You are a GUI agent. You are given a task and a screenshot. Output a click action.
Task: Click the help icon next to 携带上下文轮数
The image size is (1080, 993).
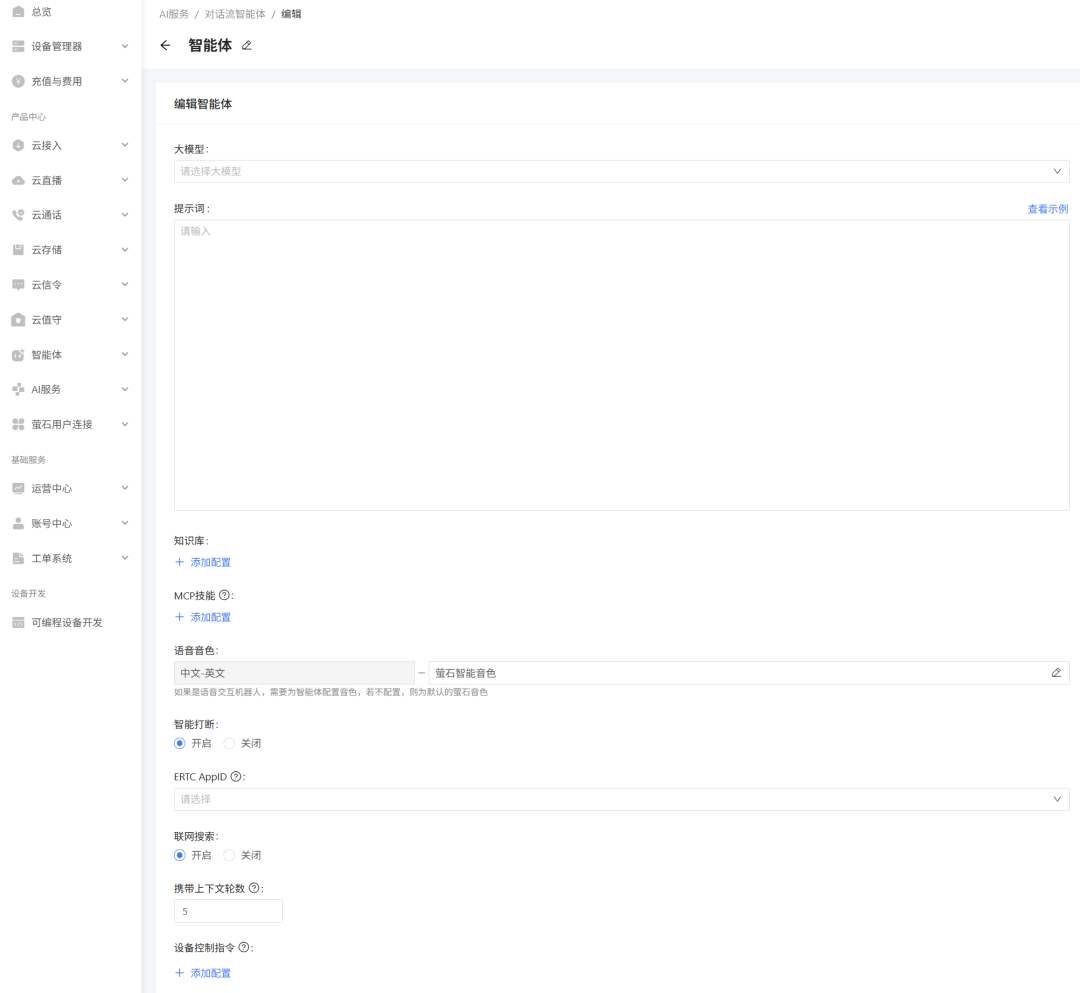click(254, 888)
